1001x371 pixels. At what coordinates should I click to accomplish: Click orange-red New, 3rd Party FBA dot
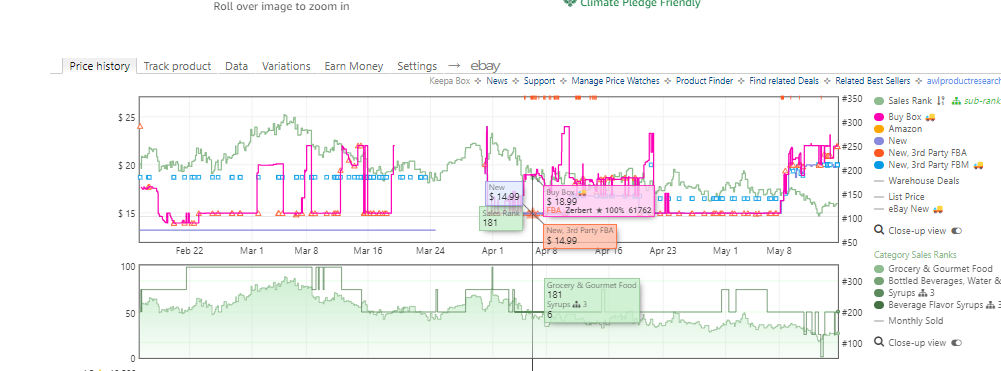pos(880,153)
